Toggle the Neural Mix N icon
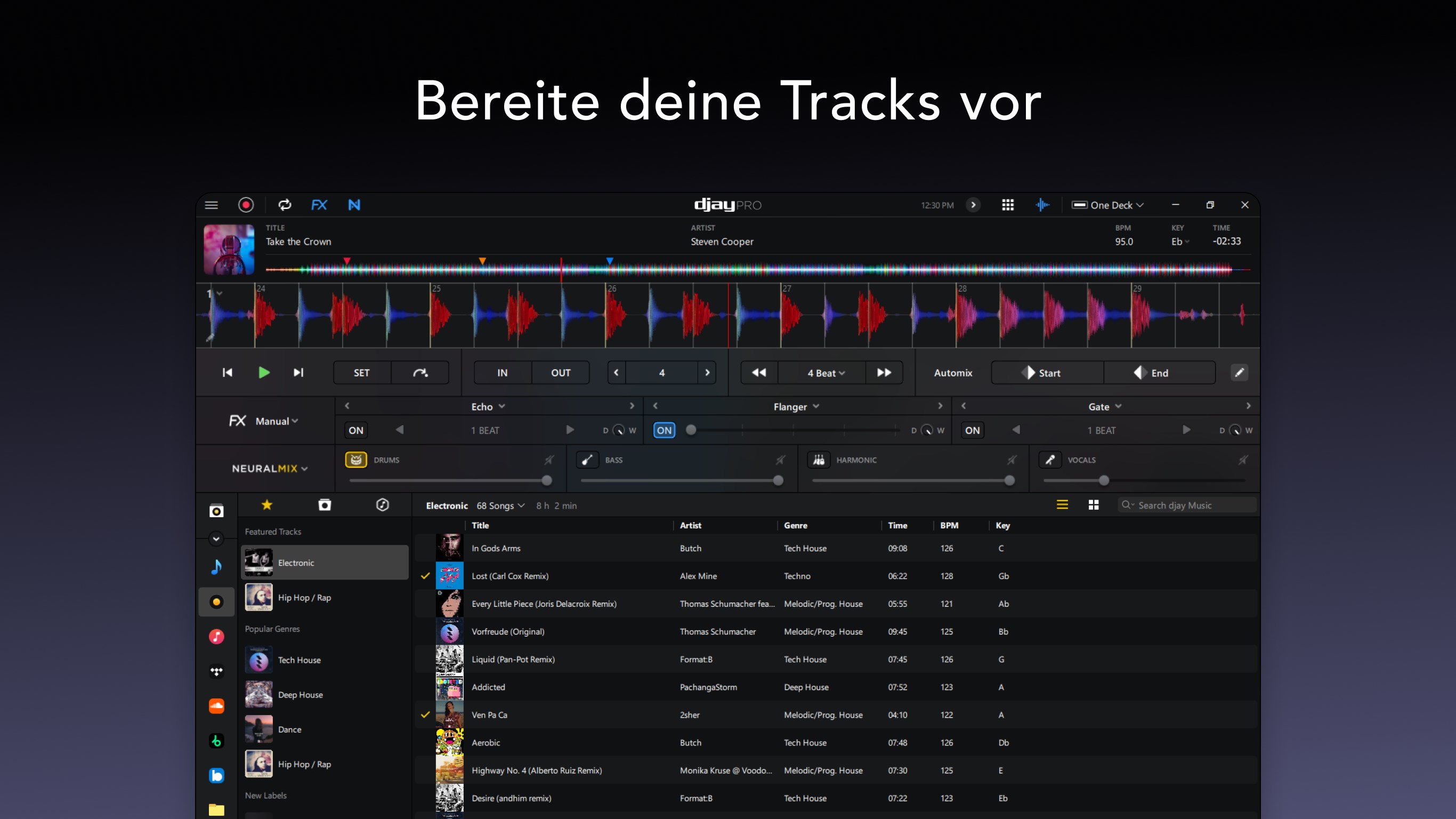The image size is (1456, 819). [x=354, y=205]
